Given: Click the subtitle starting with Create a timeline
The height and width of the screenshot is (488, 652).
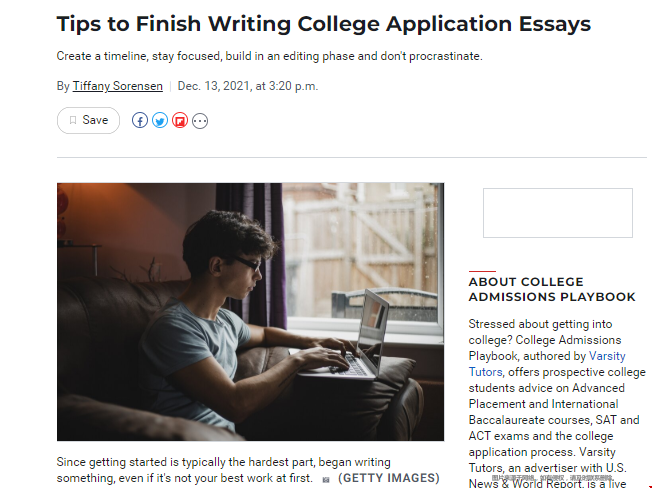Looking at the screenshot, I should point(269,56).
